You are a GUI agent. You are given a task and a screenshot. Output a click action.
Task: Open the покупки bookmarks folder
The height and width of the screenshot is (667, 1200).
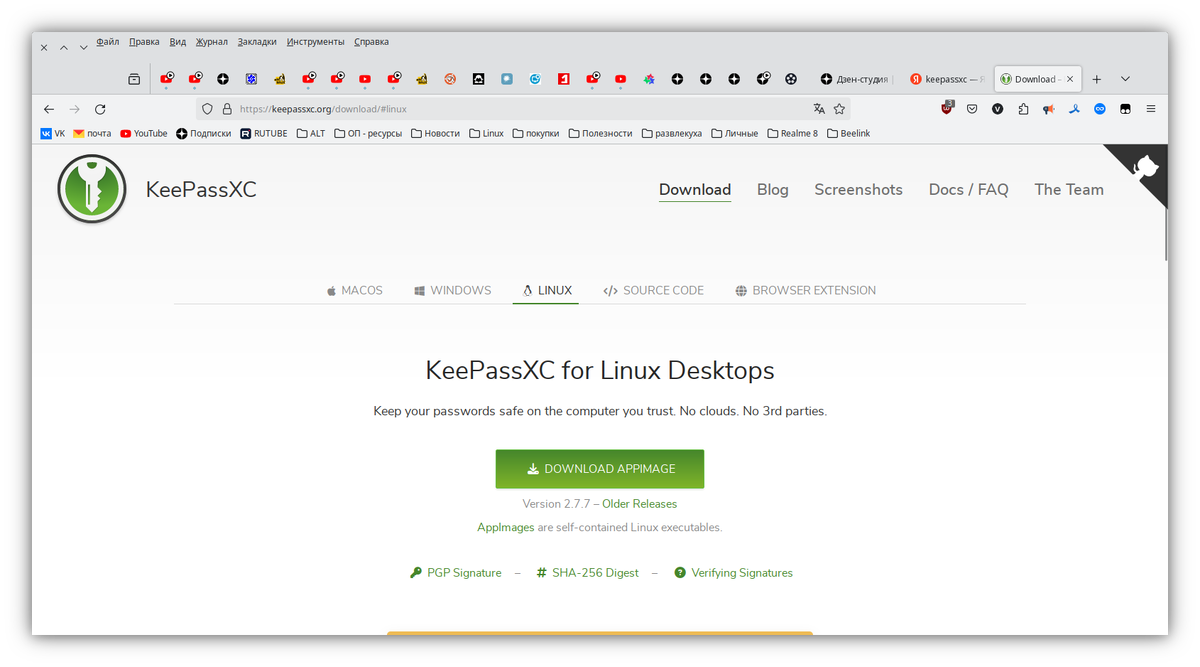536,133
